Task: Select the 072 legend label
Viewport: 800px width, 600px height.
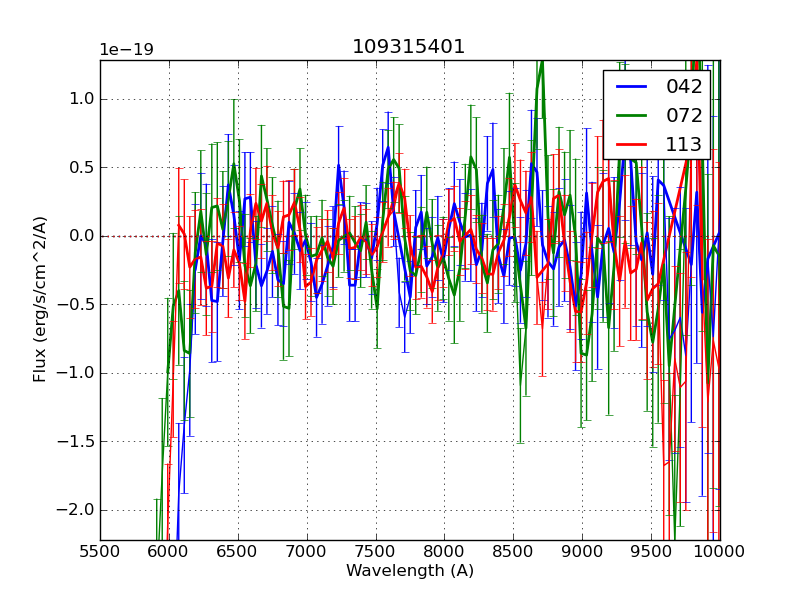Action: [684, 115]
